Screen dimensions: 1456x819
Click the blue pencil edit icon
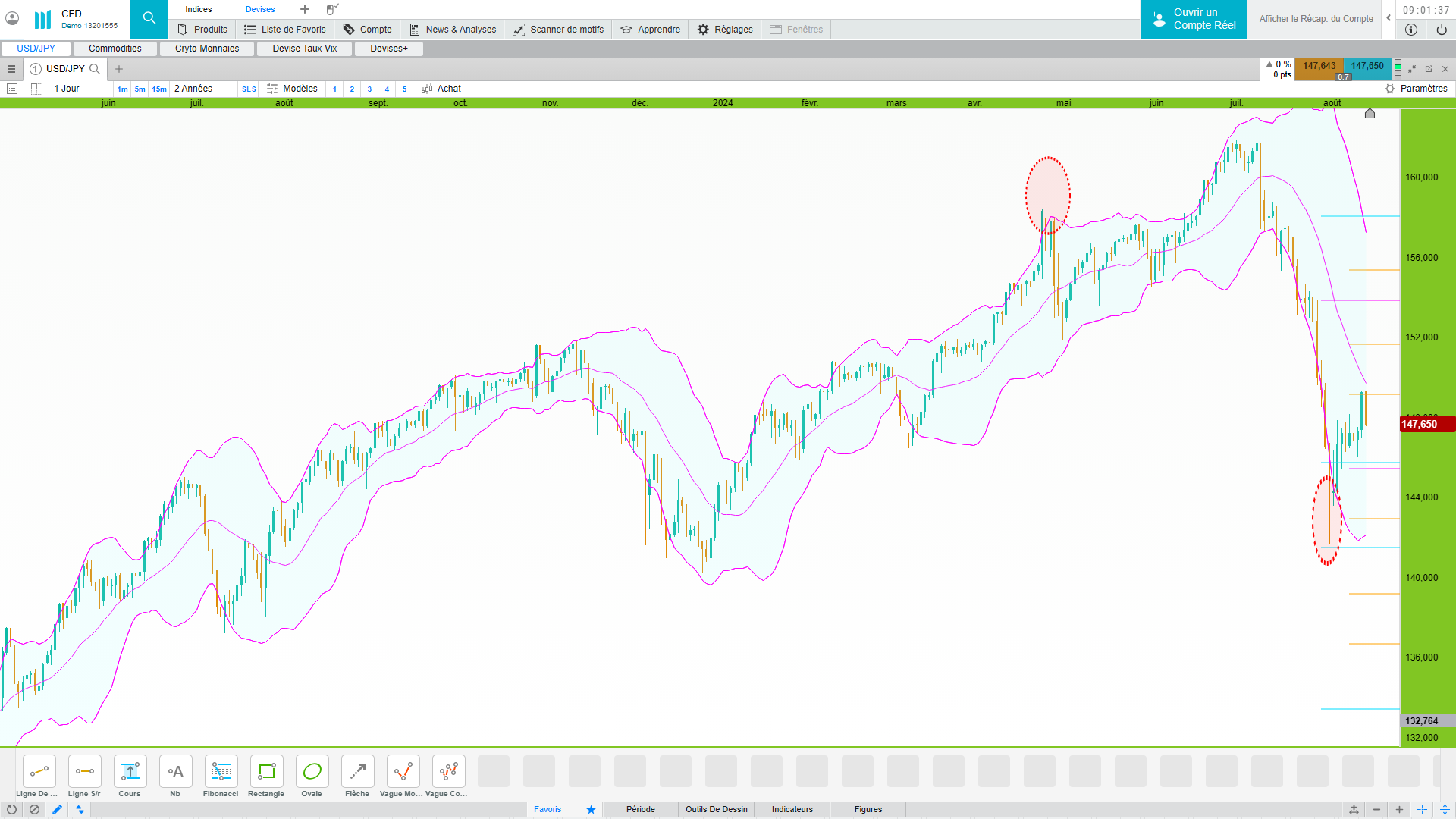57,810
